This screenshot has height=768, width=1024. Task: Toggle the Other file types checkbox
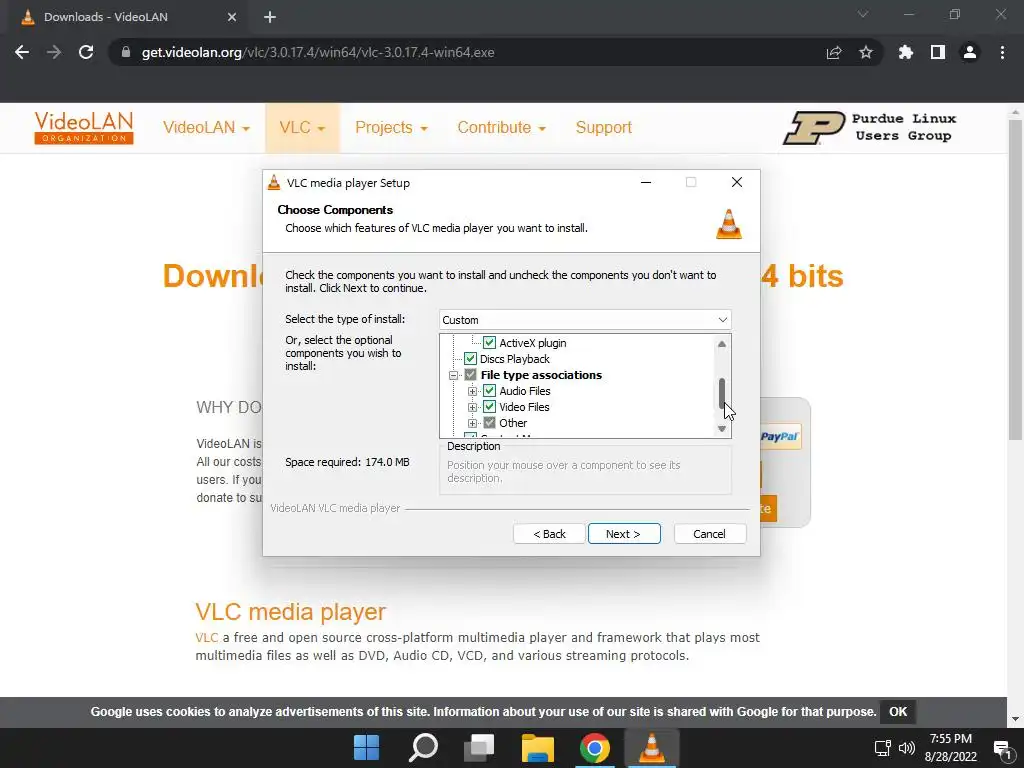click(489, 423)
